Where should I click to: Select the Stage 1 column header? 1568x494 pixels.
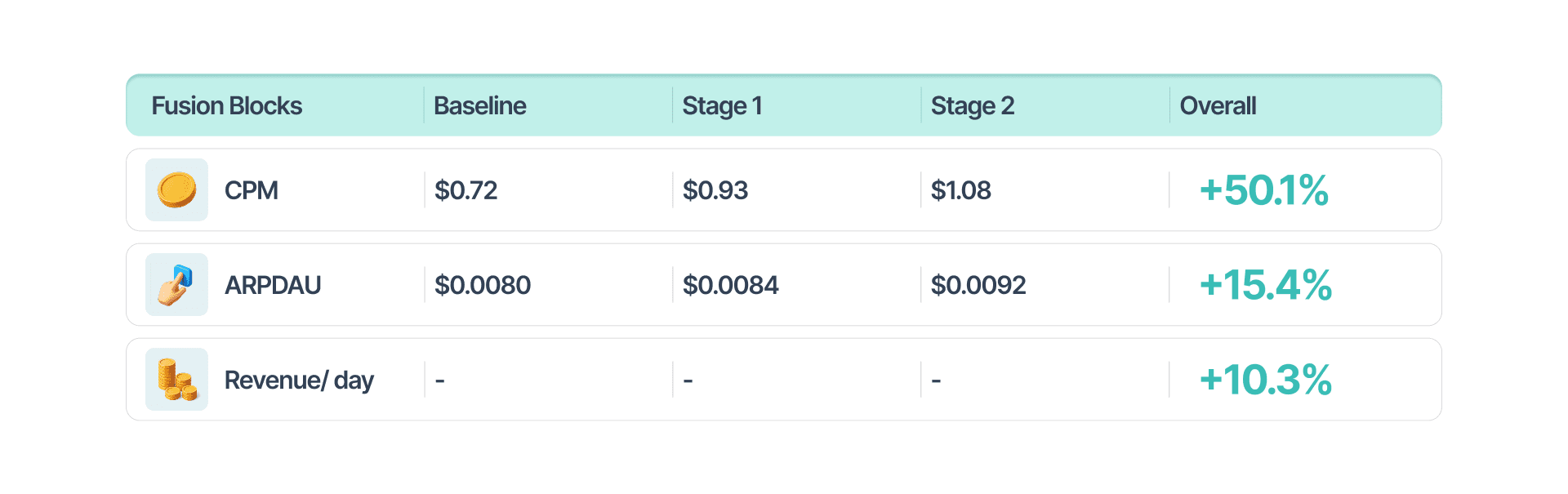[722, 106]
